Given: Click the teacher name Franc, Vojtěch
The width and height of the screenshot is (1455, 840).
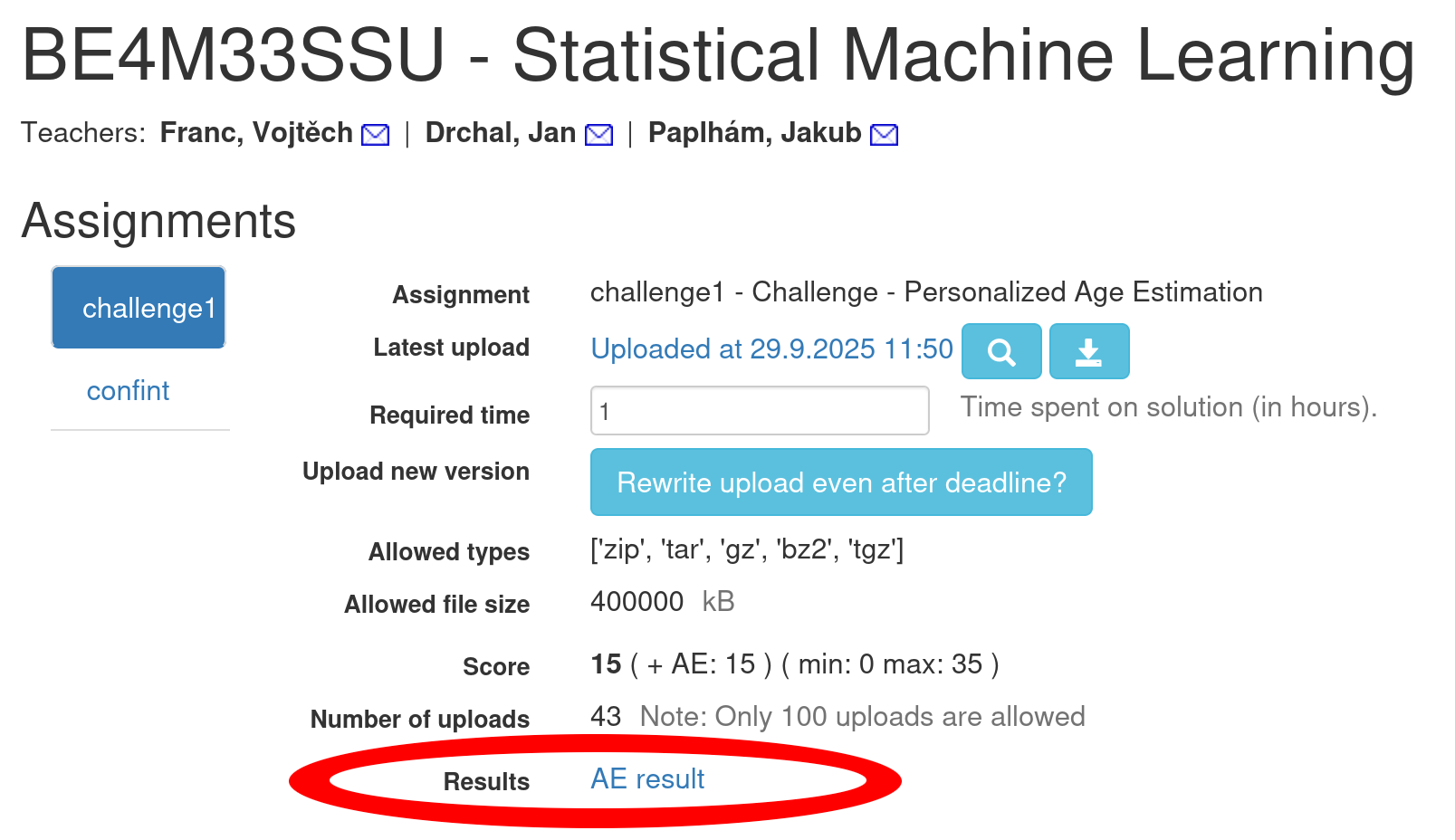Looking at the screenshot, I should pyautogui.click(x=256, y=133).
